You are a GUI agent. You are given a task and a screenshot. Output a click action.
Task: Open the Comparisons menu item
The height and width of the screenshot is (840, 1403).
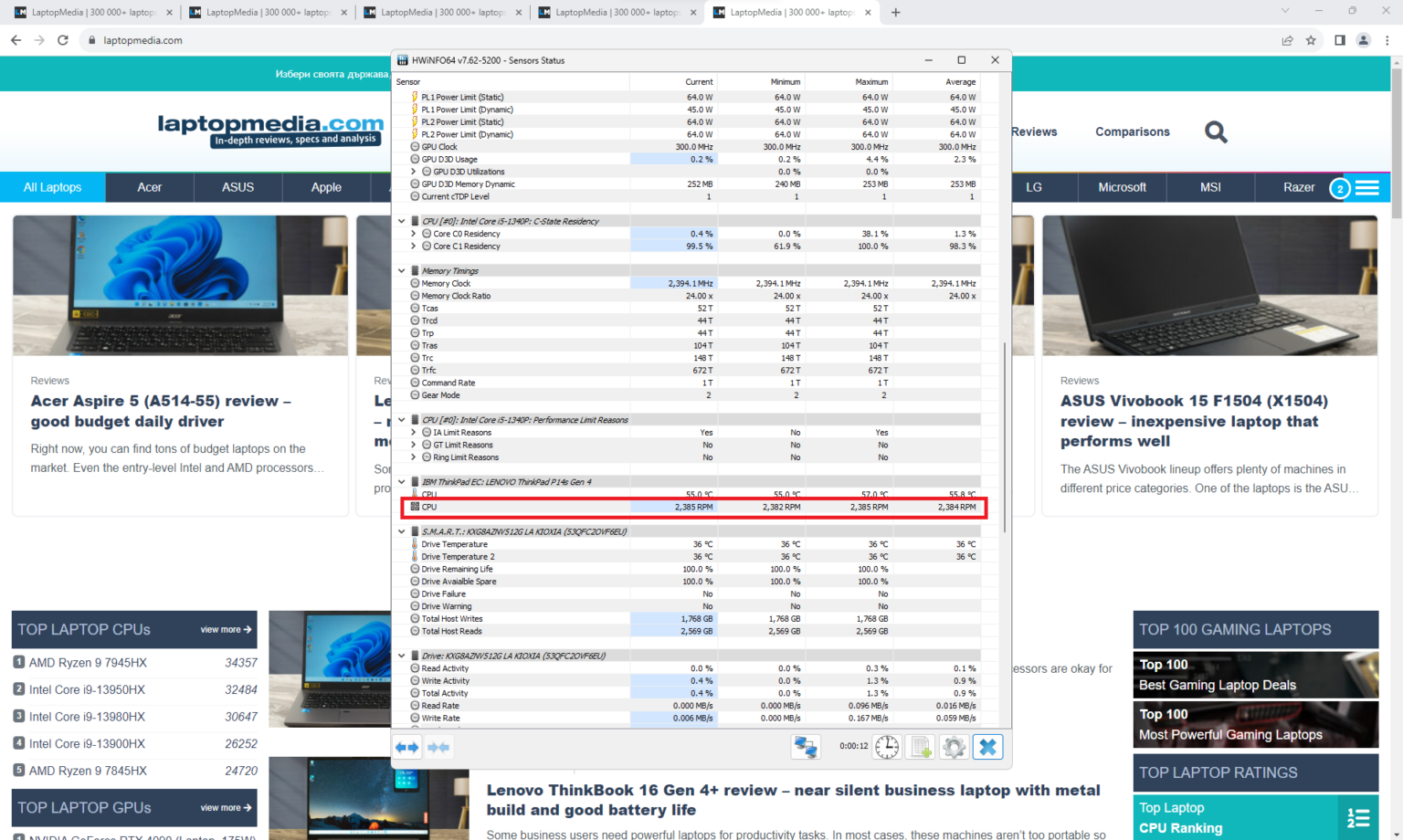tap(1132, 131)
